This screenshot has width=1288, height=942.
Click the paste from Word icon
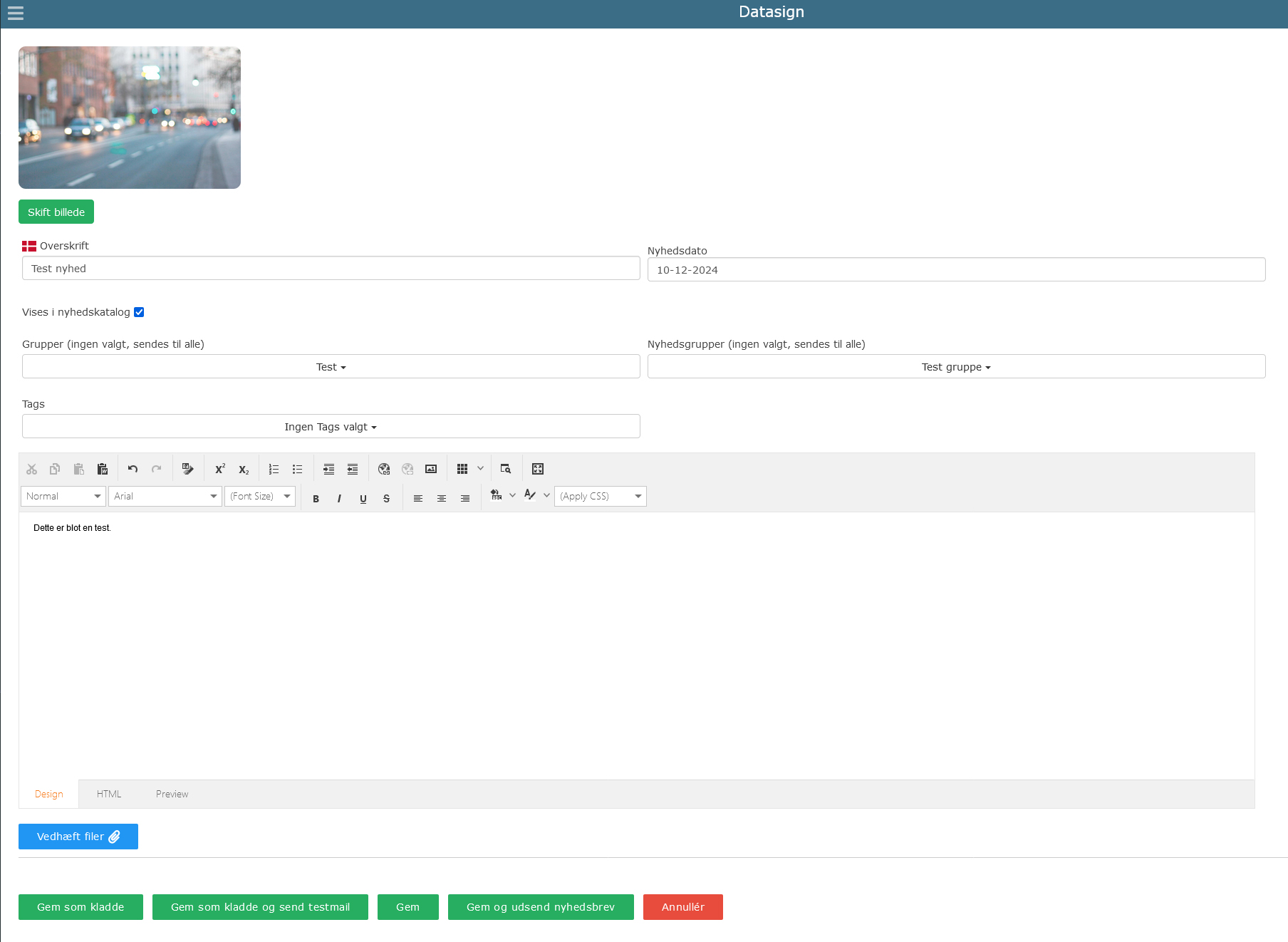coord(103,469)
